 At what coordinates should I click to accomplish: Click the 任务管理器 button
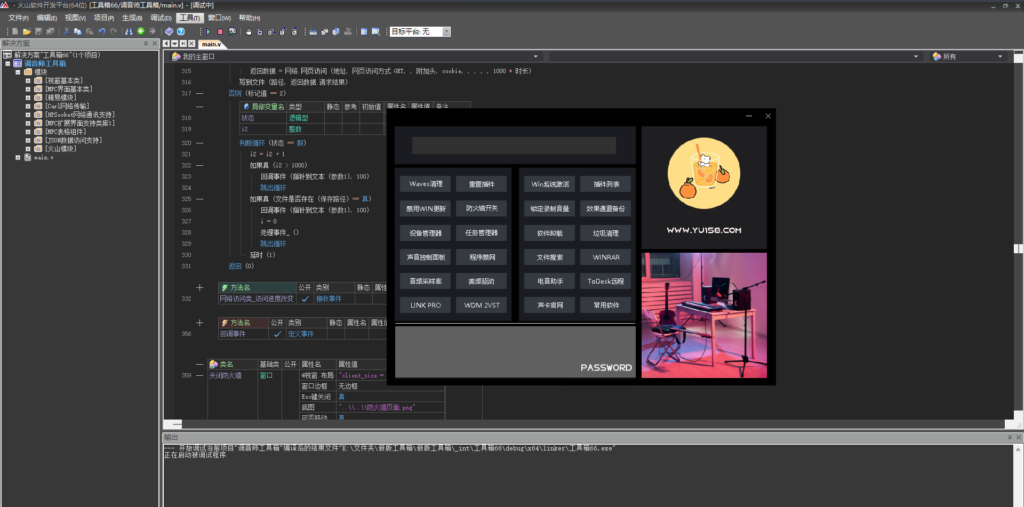(481, 233)
